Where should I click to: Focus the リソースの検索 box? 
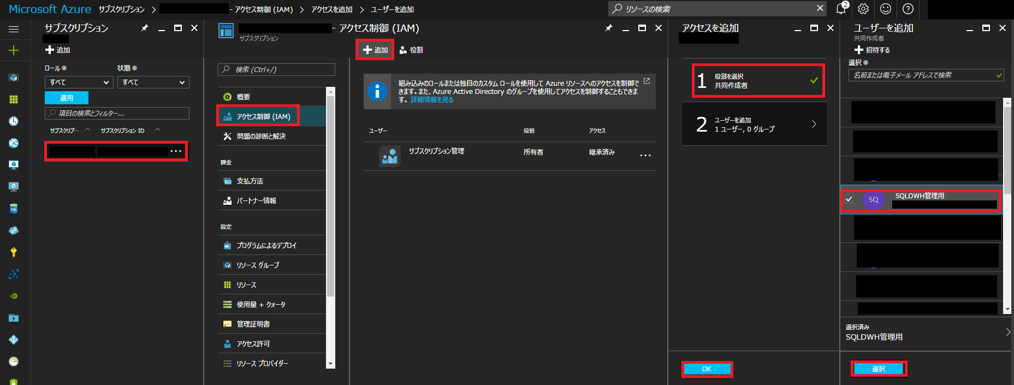click(x=718, y=8)
